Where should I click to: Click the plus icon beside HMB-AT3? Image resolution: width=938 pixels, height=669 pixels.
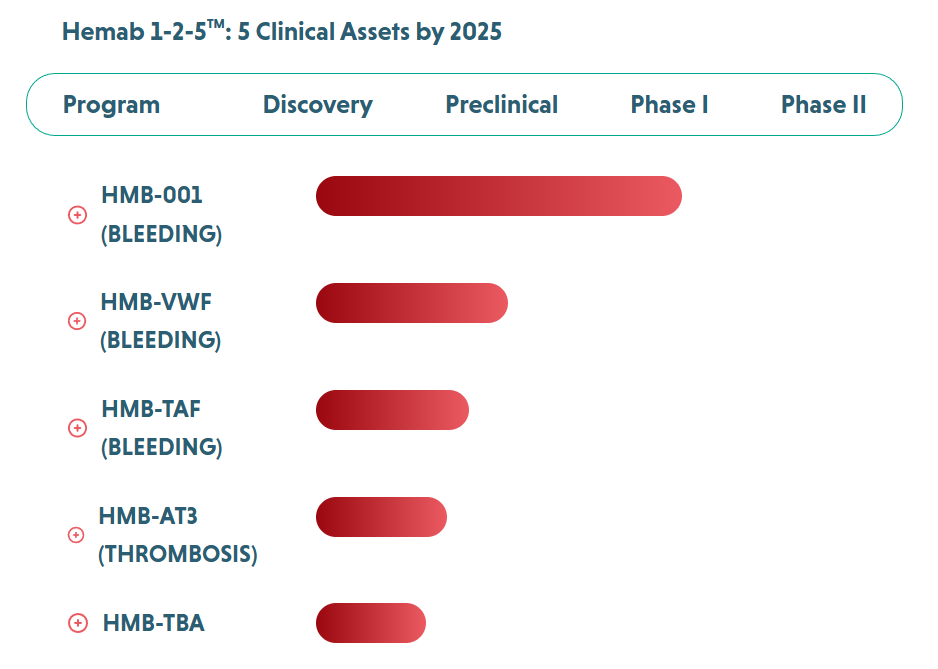point(75,535)
